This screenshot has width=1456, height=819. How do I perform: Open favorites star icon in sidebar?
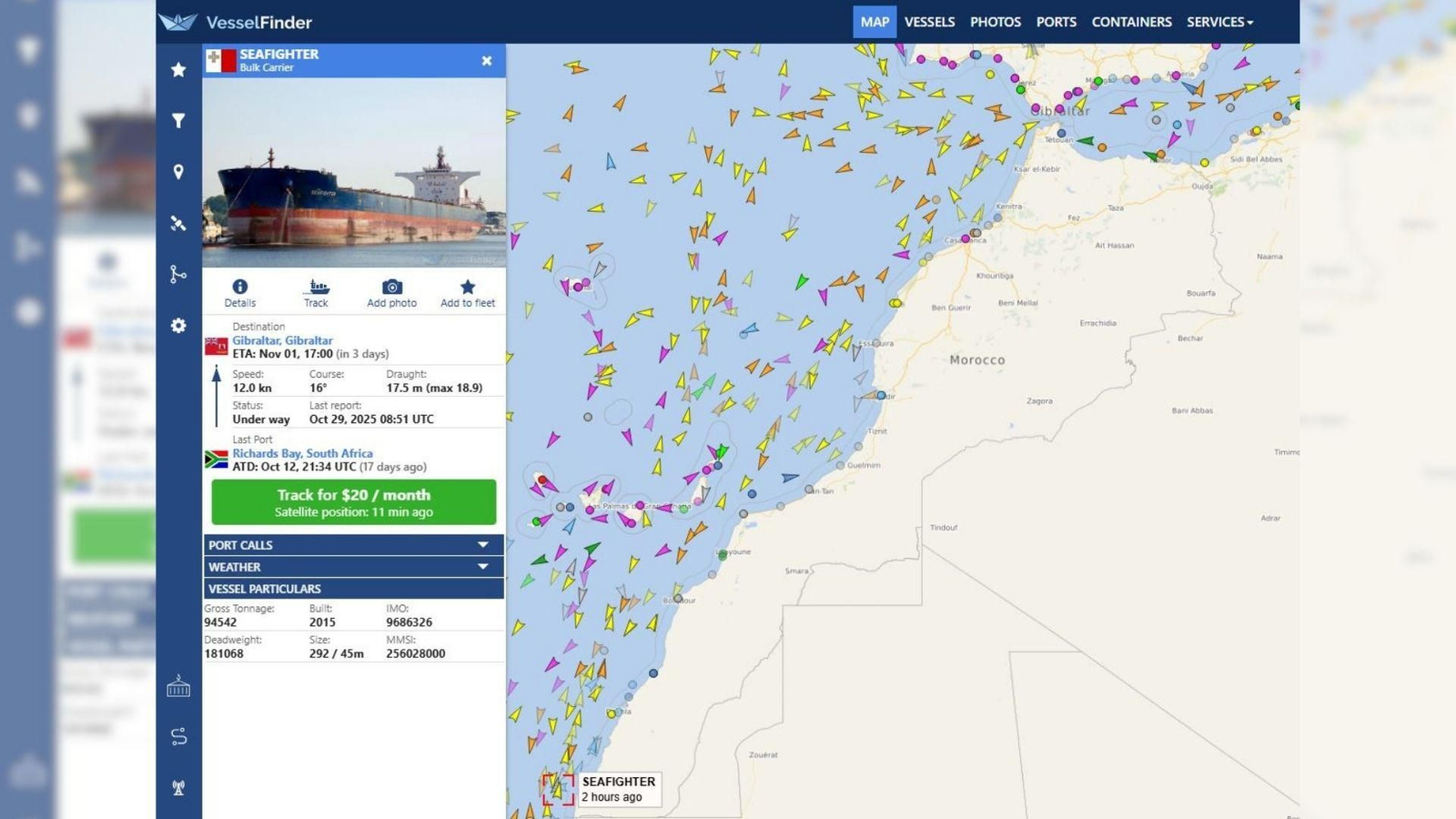178,69
